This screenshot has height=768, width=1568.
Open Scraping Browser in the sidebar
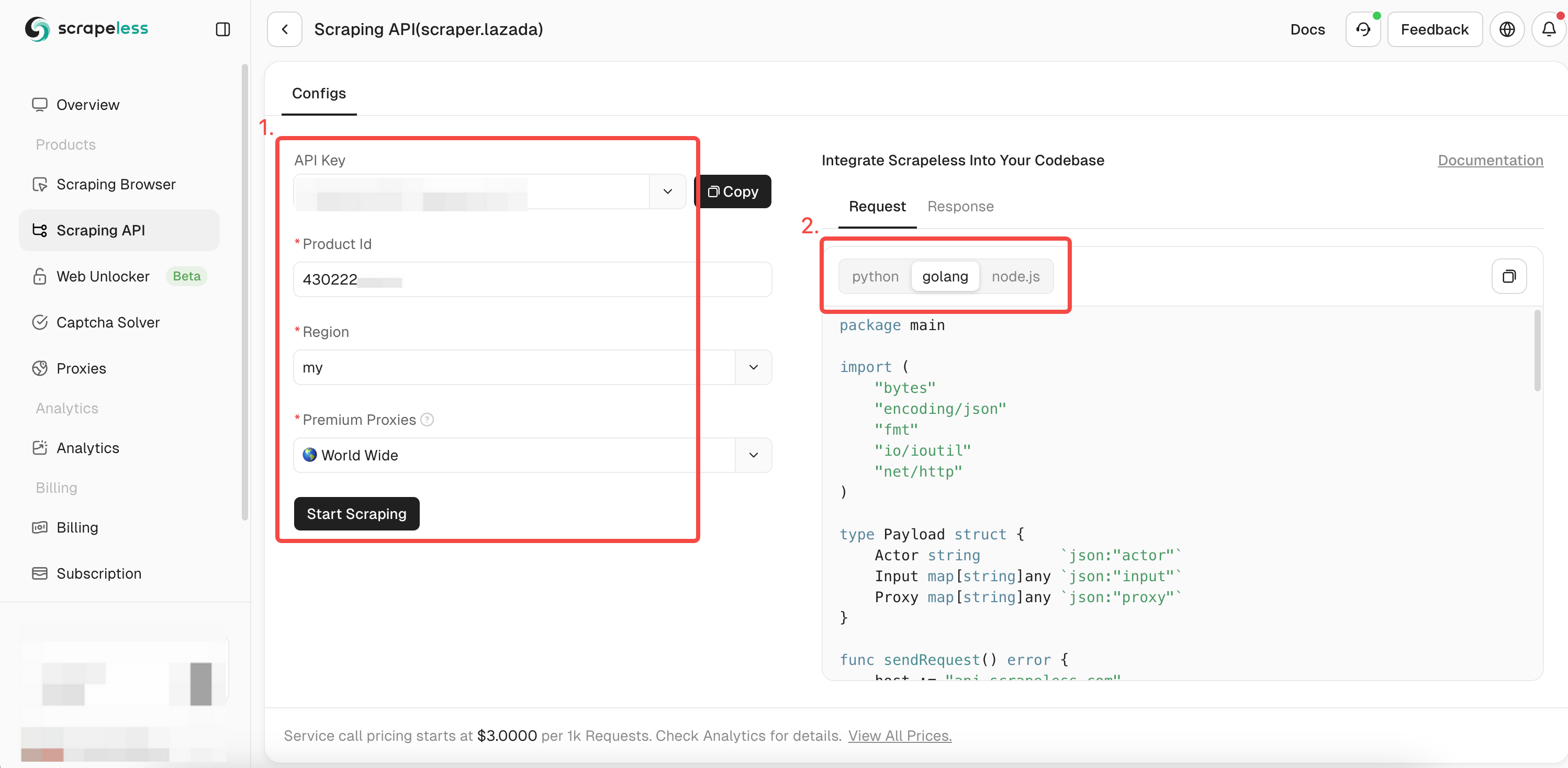point(119,184)
